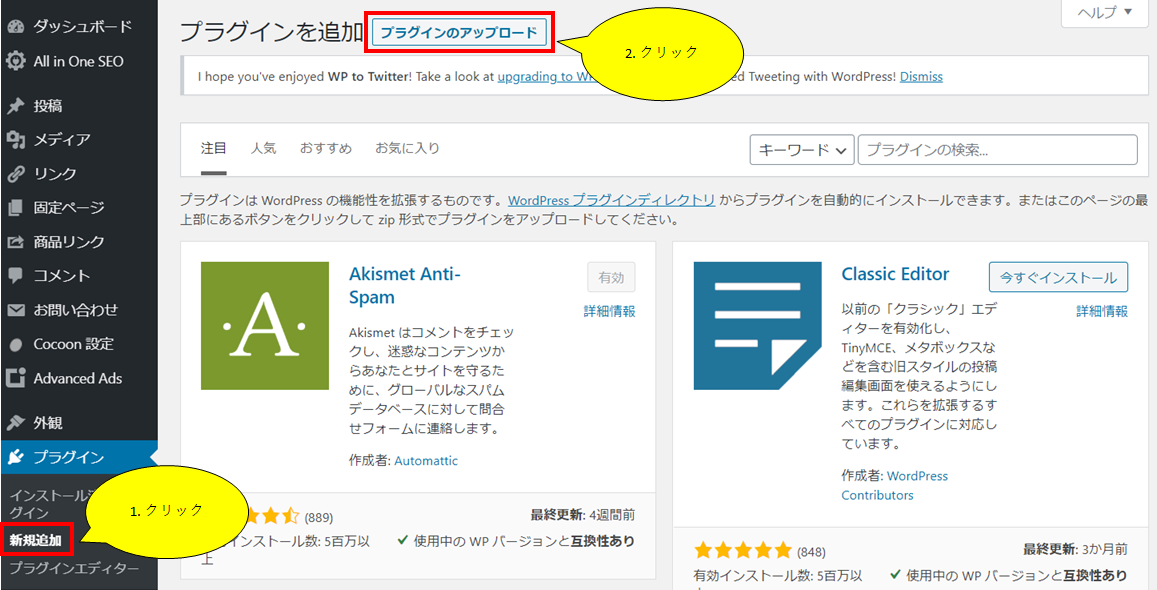
Task: Open 詳細情報 for Classic Editor
Action: pyautogui.click(x=1102, y=311)
